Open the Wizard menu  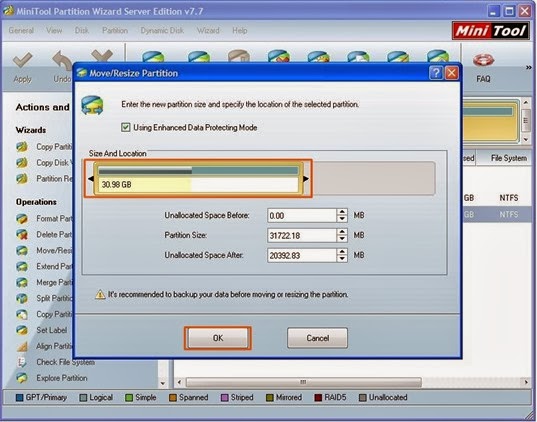point(208,30)
